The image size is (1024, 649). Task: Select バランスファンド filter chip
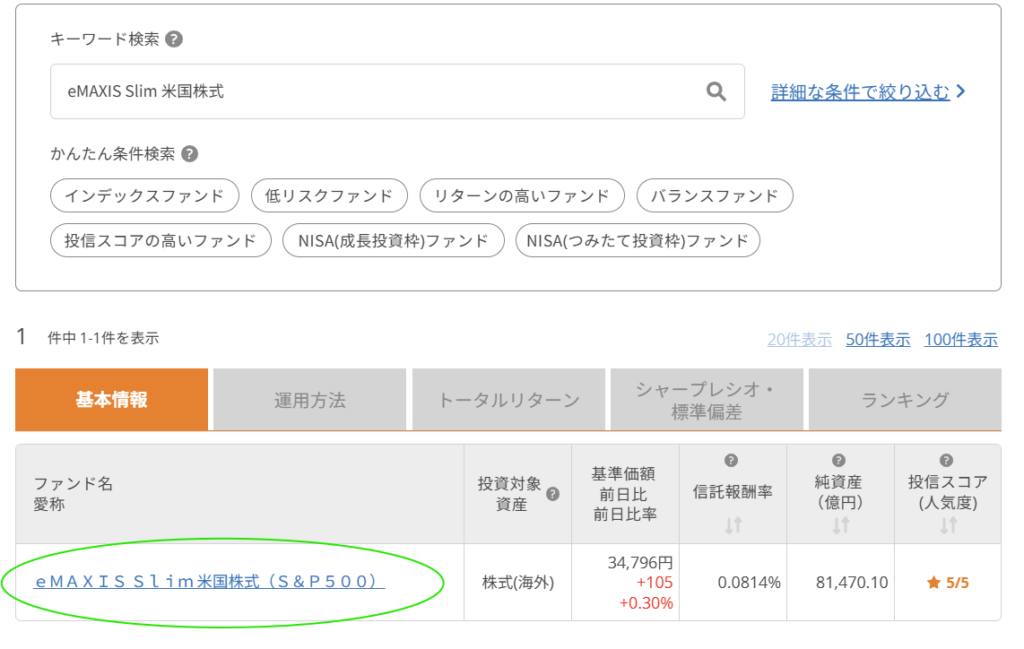coord(714,195)
